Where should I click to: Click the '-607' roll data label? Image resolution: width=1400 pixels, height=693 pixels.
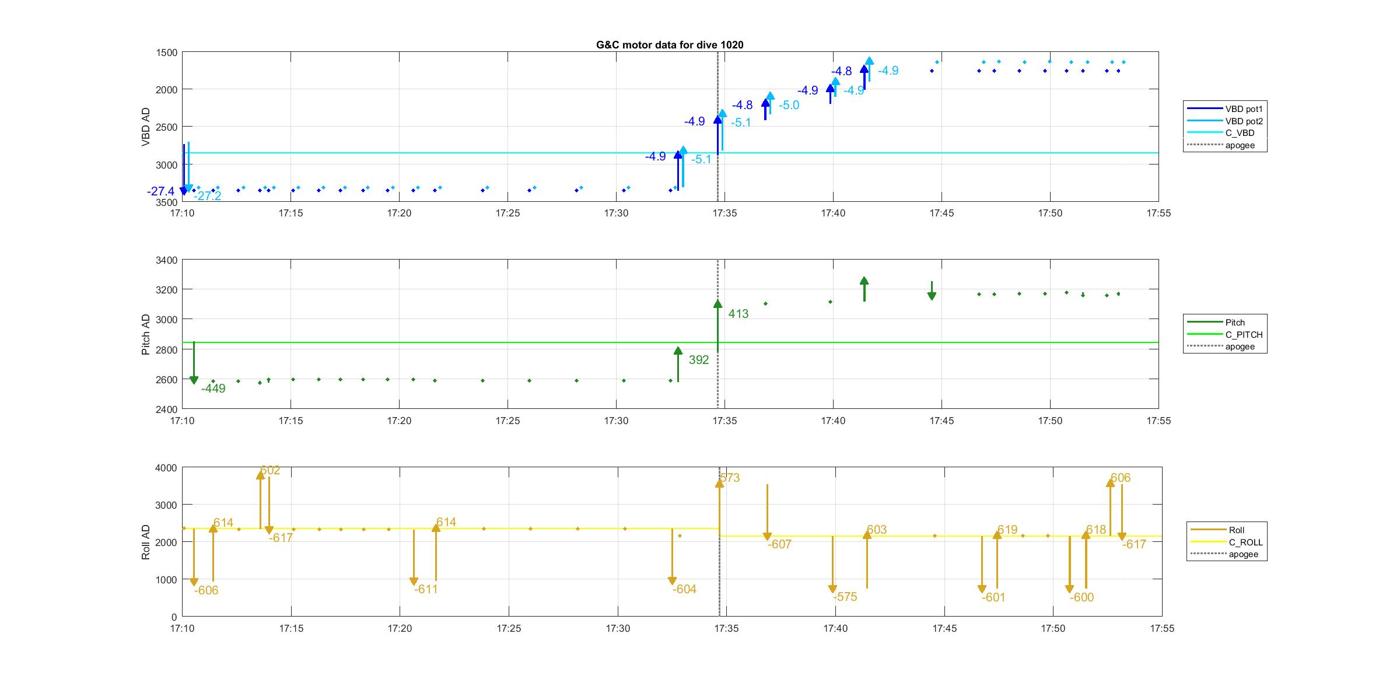click(779, 544)
